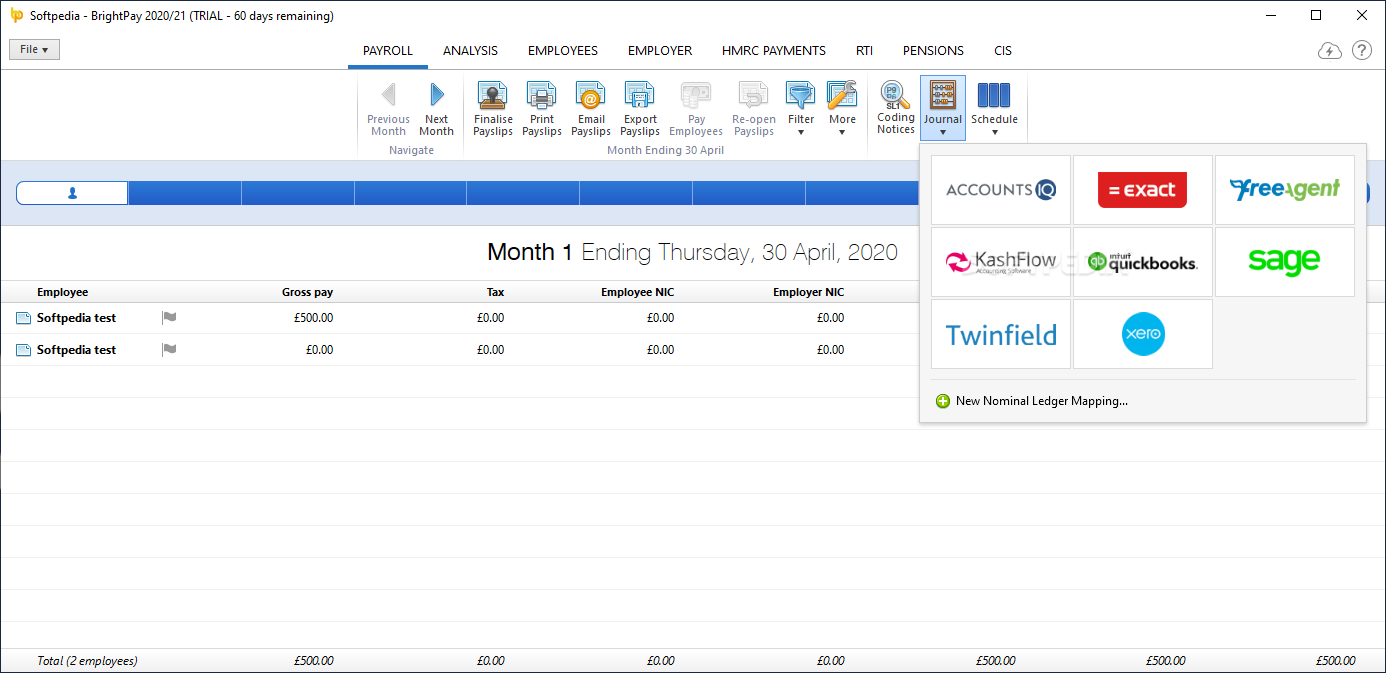Choose Sage journal format
This screenshot has height=673, width=1386.
pos(1285,262)
